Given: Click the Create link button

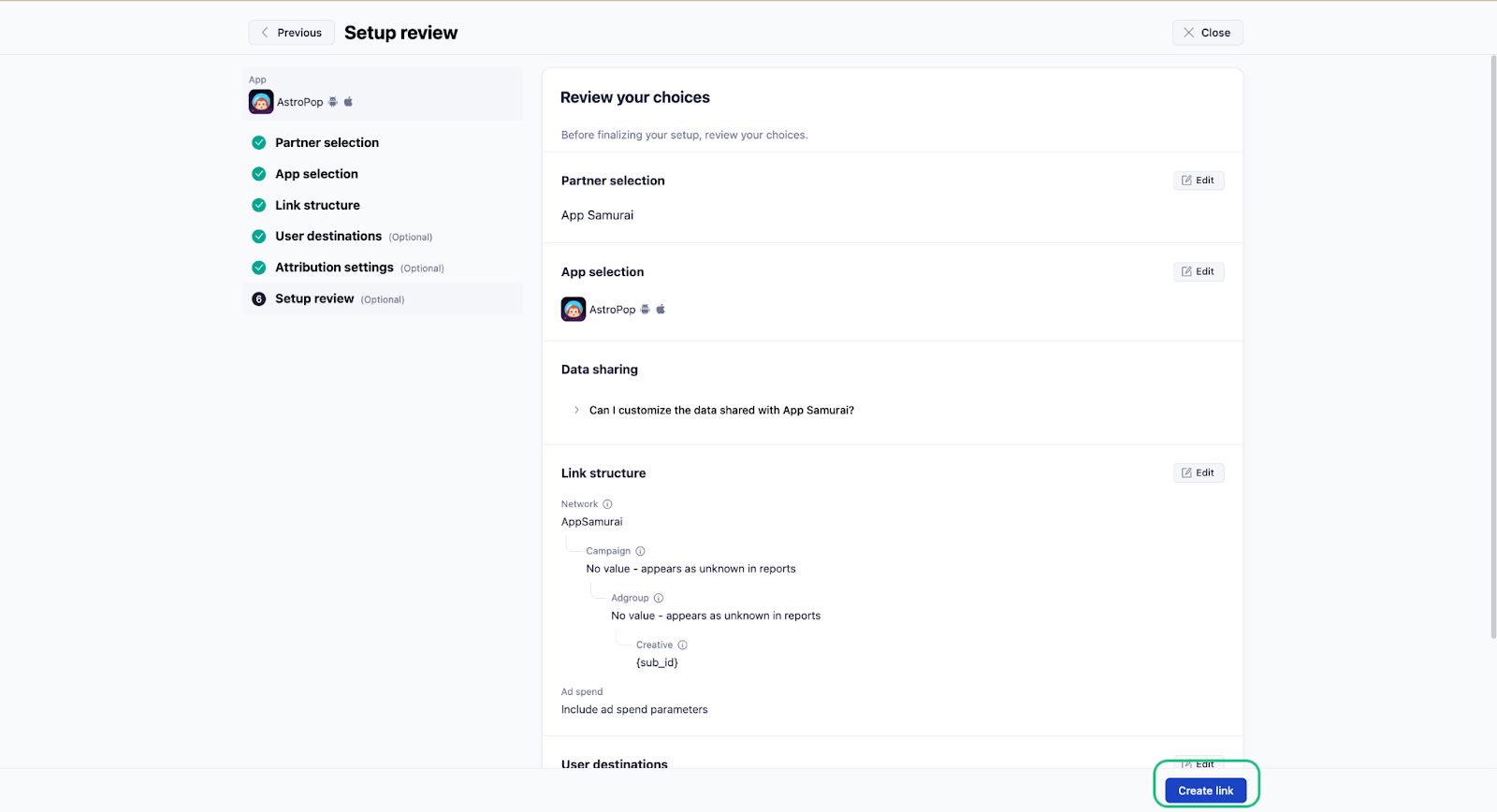Looking at the screenshot, I should 1206,790.
